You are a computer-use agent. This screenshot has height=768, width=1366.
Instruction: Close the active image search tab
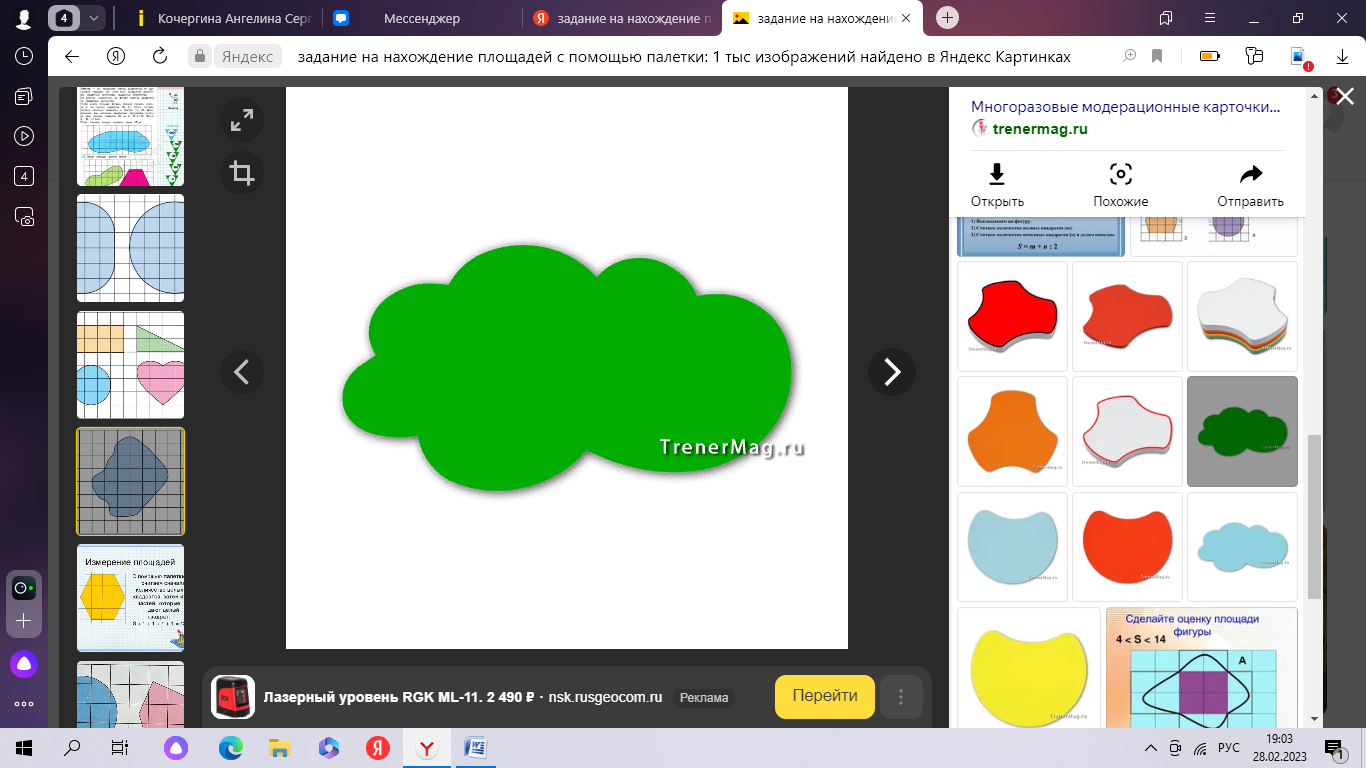pos(908,18)
